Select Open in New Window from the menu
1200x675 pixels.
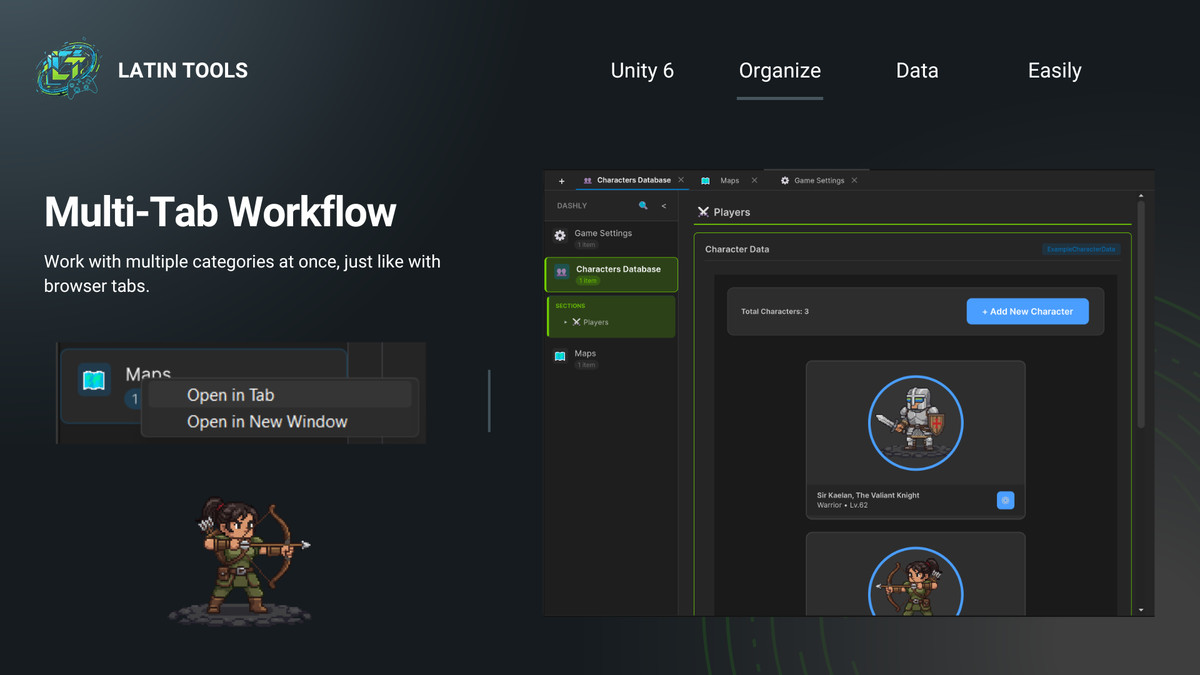point(267,421)
